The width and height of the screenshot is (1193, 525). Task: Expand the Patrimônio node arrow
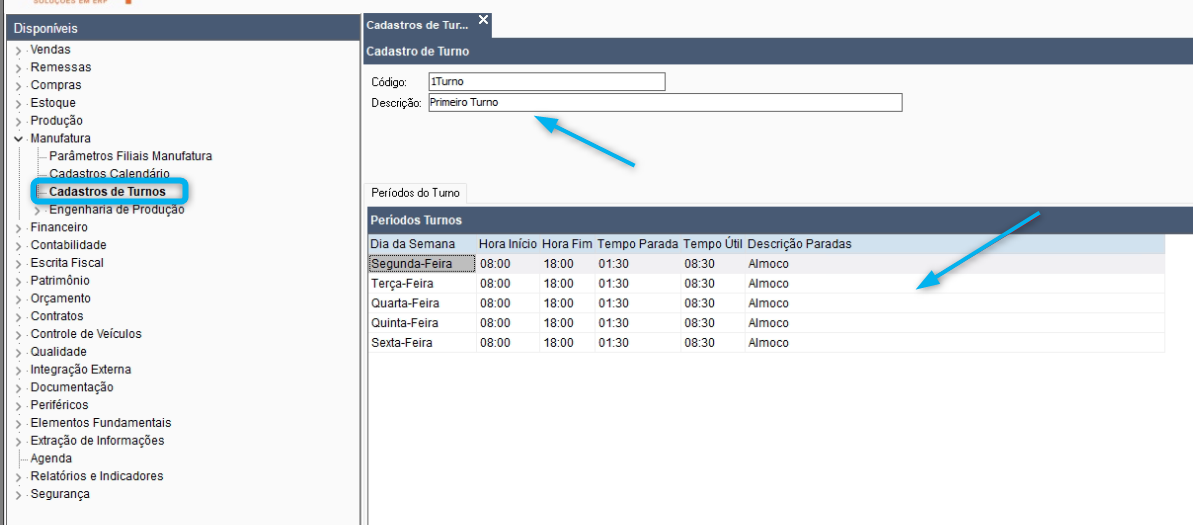(x=18, y=281)
